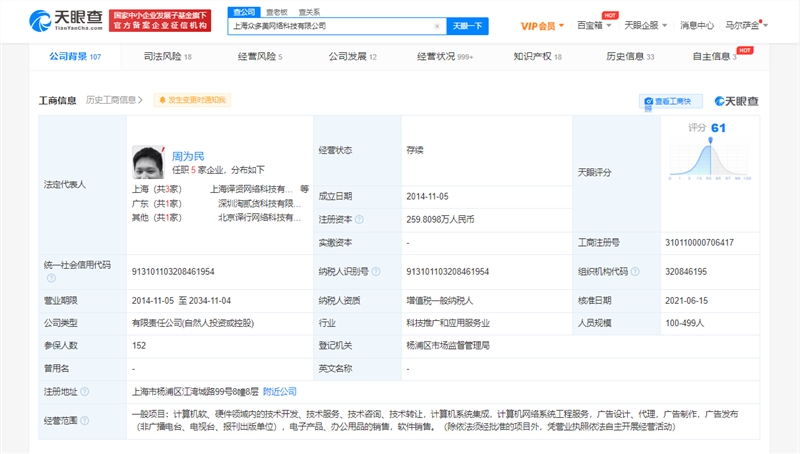Click the 等 more-companies text

[x=305, y=189]
